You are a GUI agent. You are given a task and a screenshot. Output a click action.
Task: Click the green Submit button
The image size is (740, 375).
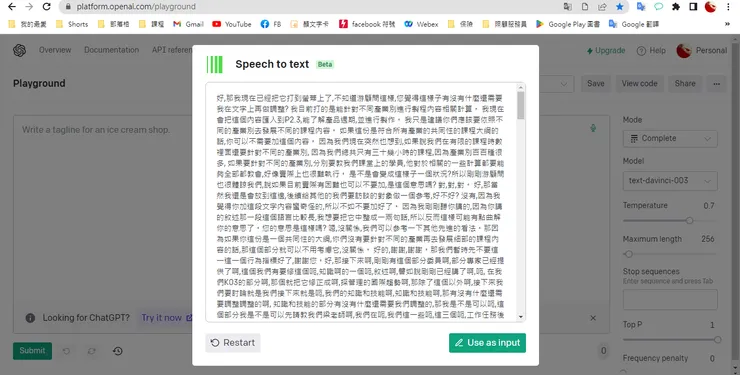32,350
